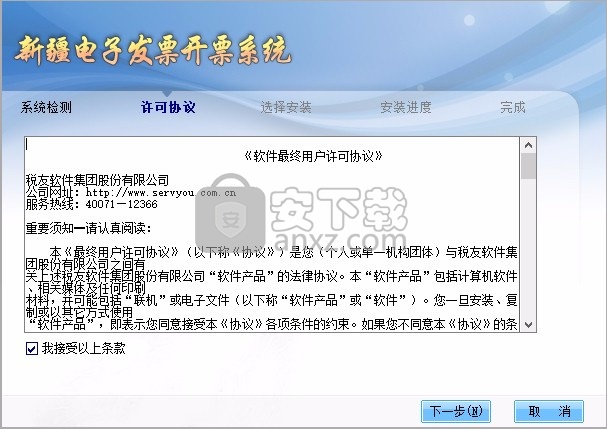Click the 取消 button

(x=549, y=411)
